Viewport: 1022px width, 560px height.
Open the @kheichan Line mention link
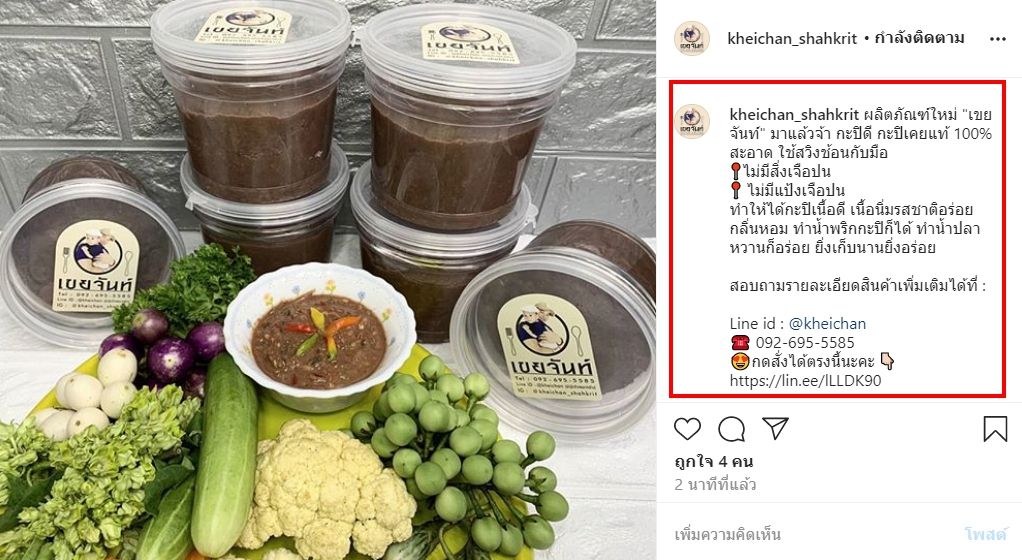click(827, 323)
